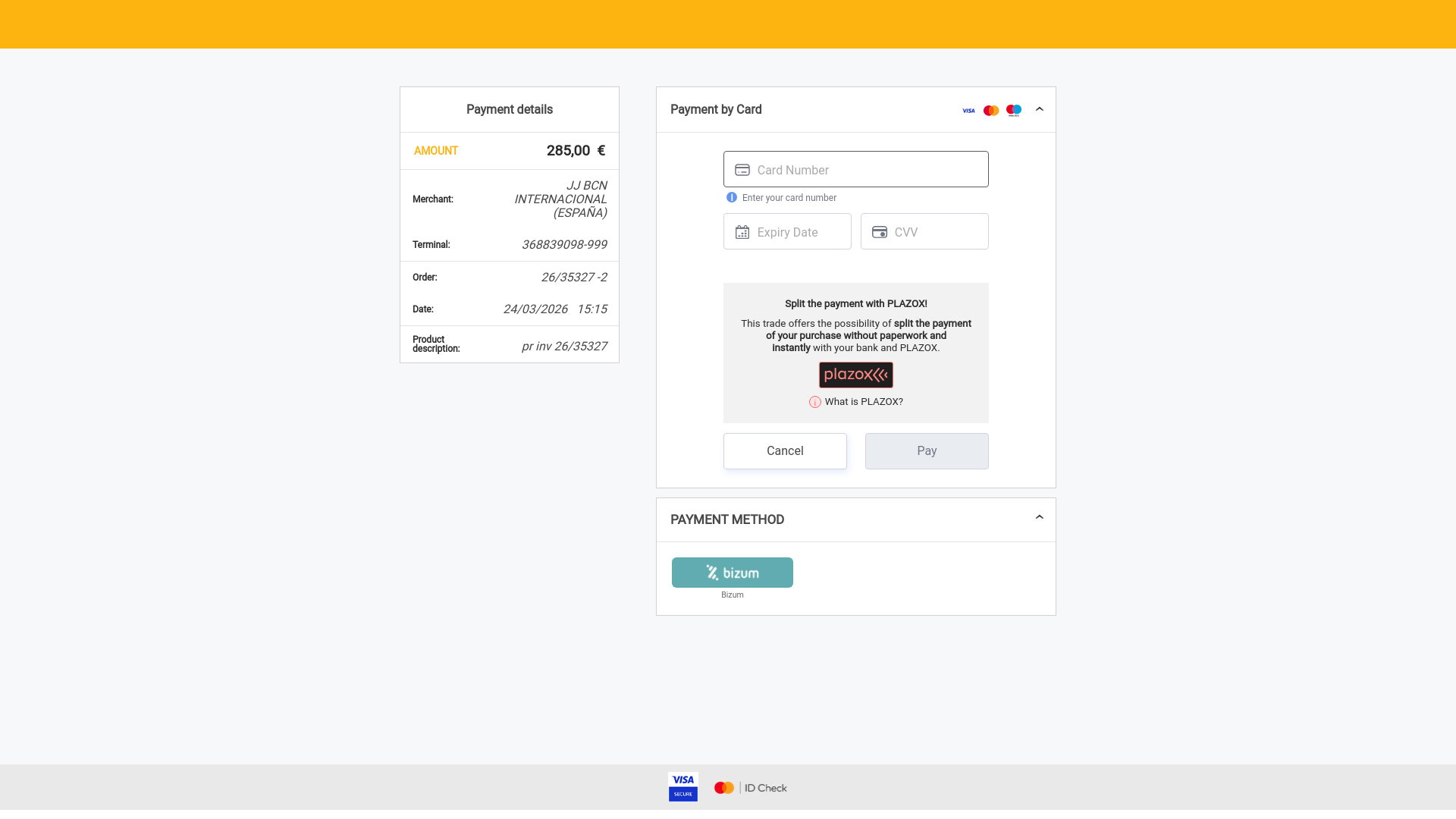Image resolution: width=1456 pixels, height=819 pixels.
Task: Click the Pay button
Action: coord(927,451)
